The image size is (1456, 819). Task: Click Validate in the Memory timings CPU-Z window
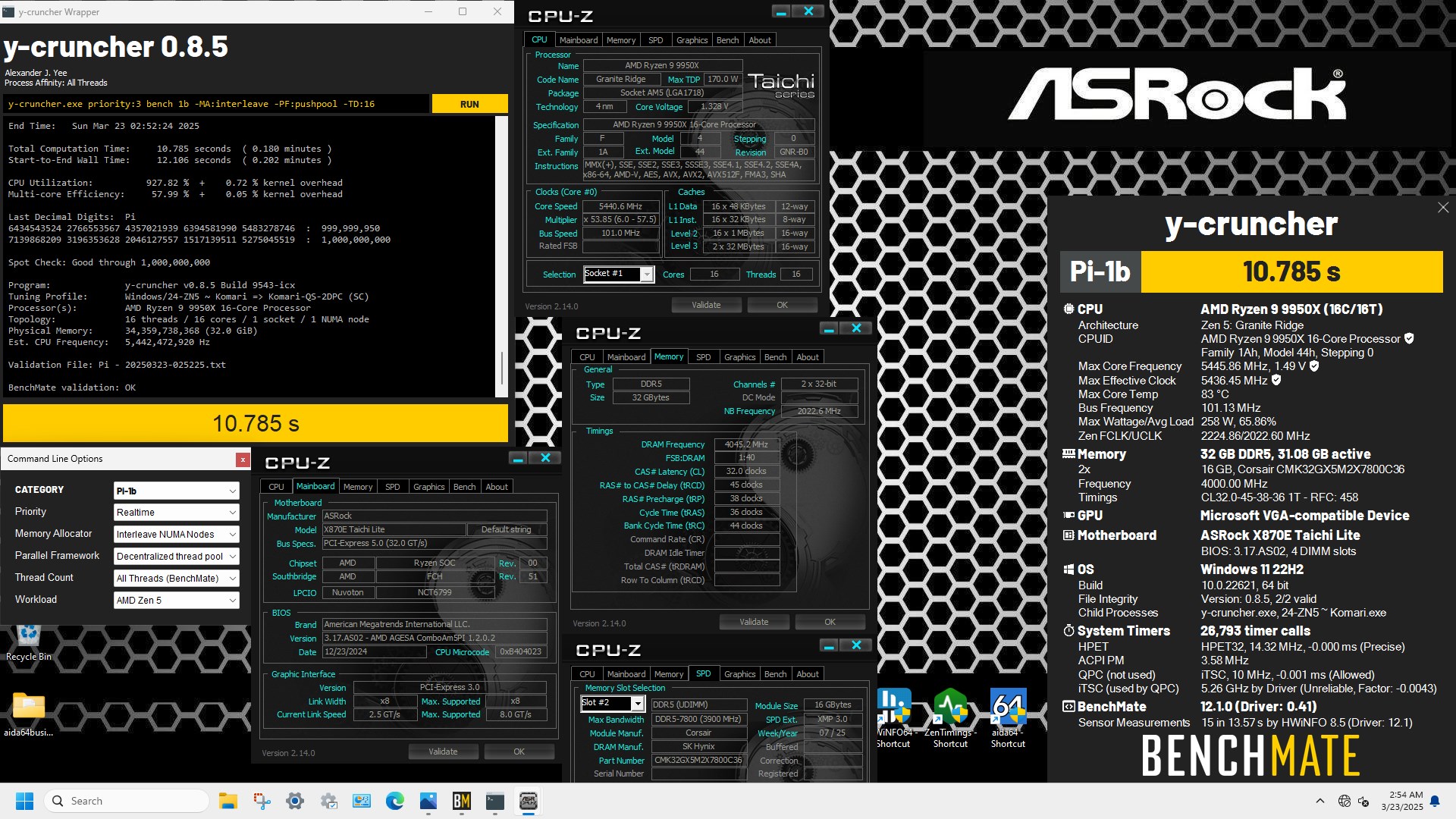click(754, 622)
